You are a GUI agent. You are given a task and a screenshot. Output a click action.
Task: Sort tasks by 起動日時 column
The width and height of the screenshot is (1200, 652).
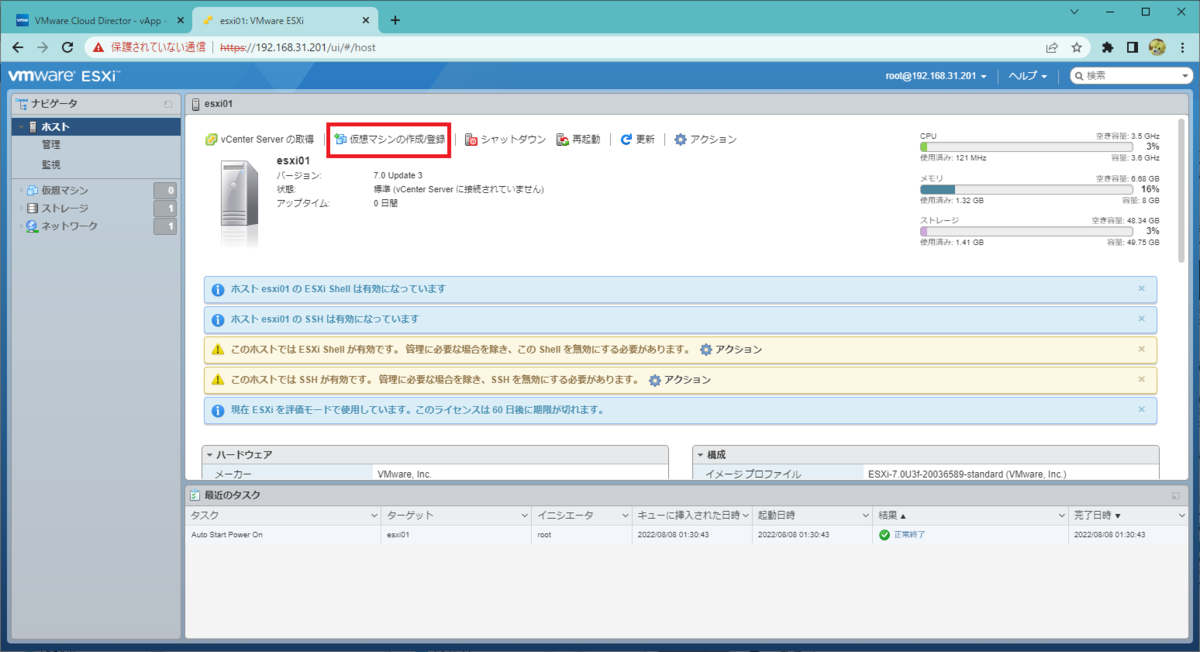pyautogui.click(x=812, y=515)
